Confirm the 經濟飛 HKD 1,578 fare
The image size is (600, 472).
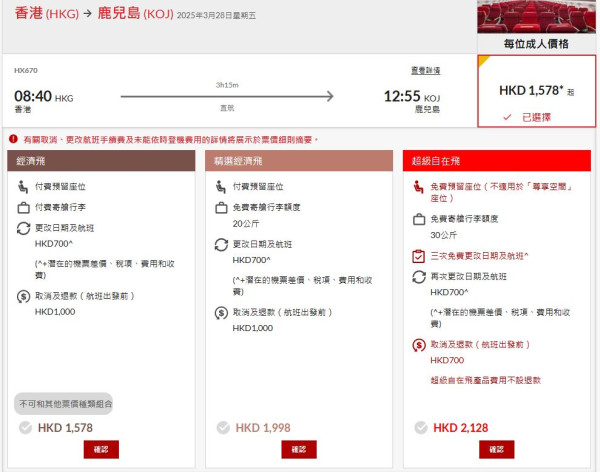[101, 449]
